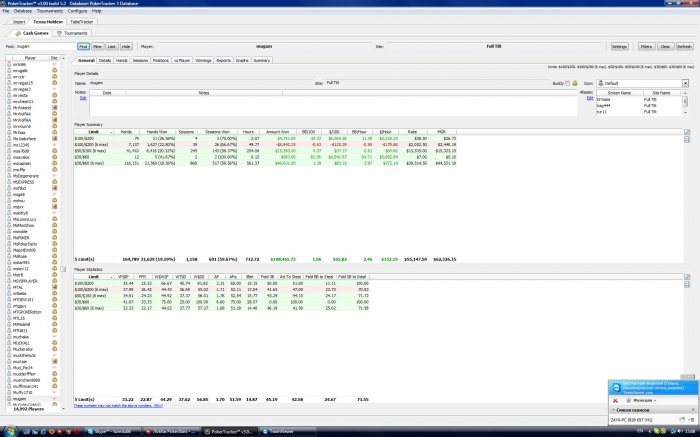Click the Edit link under Aliases

(x=590, y=98)
